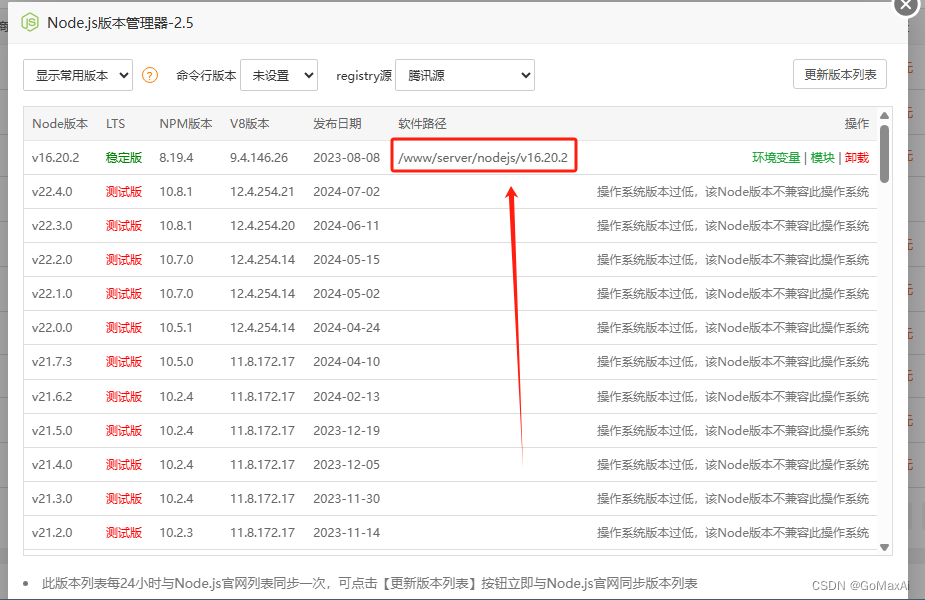Select the v22.1.0 version cell
The height and width of the screenshot is (600, 925).
[x=52, y=294]
